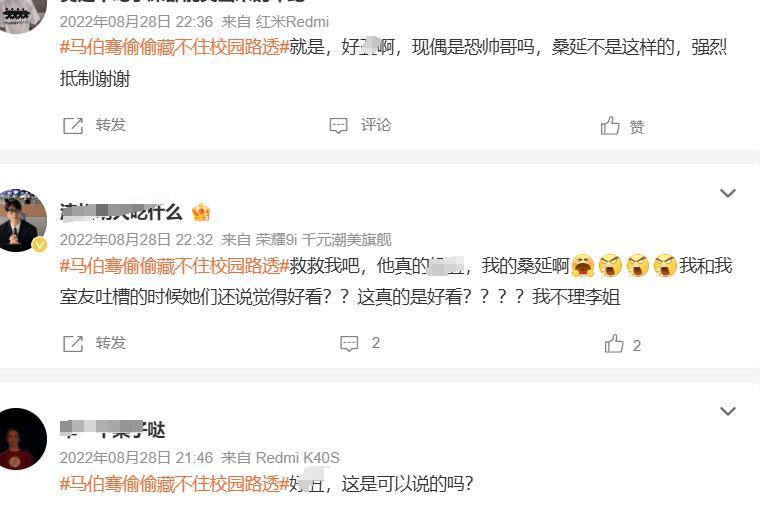The width and height of the screenshot is (760, 512).
Task: Click the crown member badge beside the username
Action: [x=201, y=212]
